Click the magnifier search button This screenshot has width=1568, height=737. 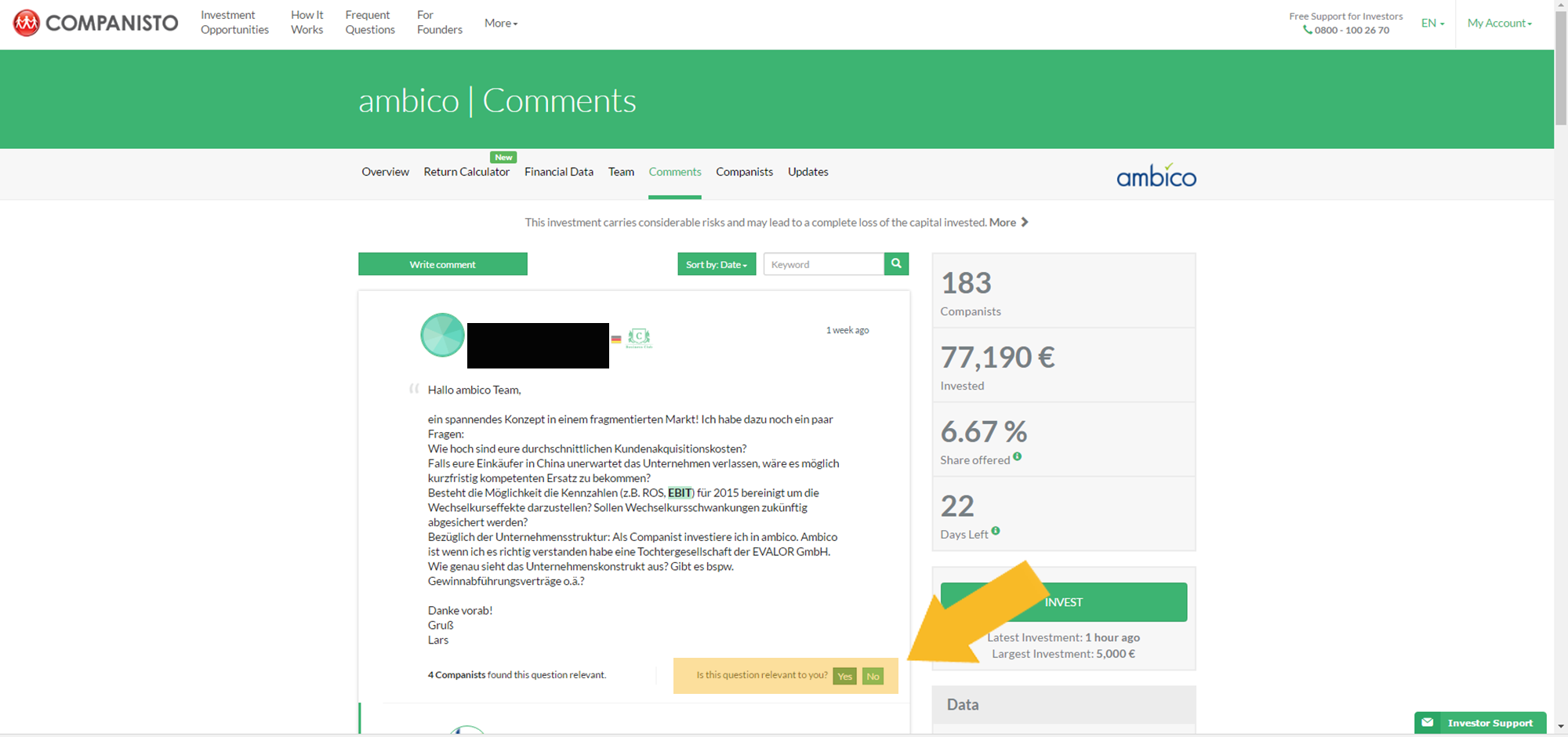click(896, 264)
